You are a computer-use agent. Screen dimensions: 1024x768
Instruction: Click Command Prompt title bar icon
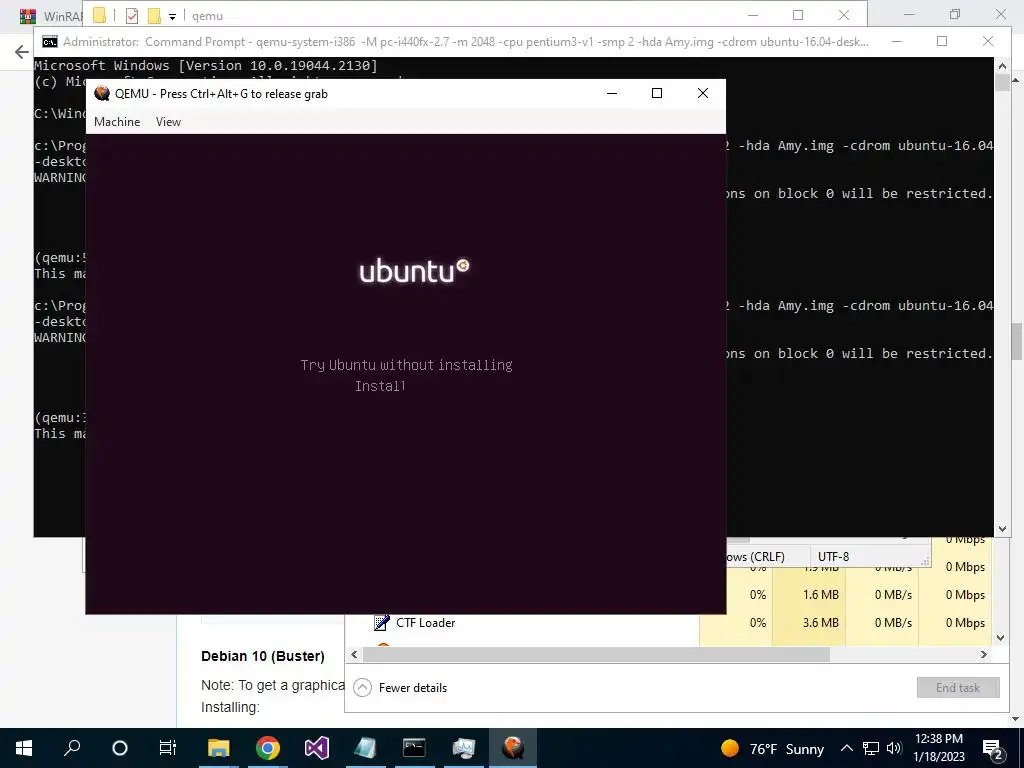[50, 42]
